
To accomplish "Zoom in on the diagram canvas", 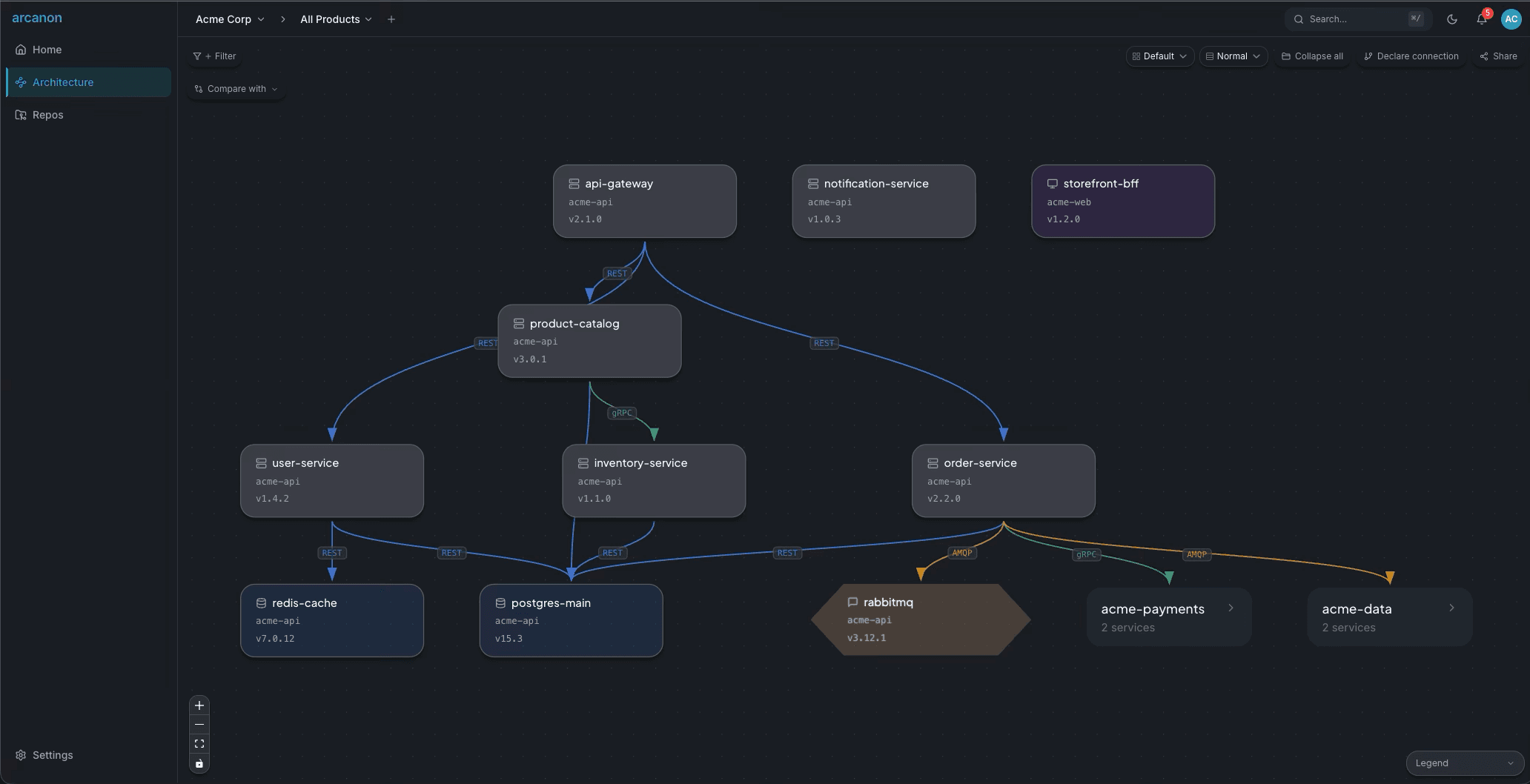I will [199, 705].
